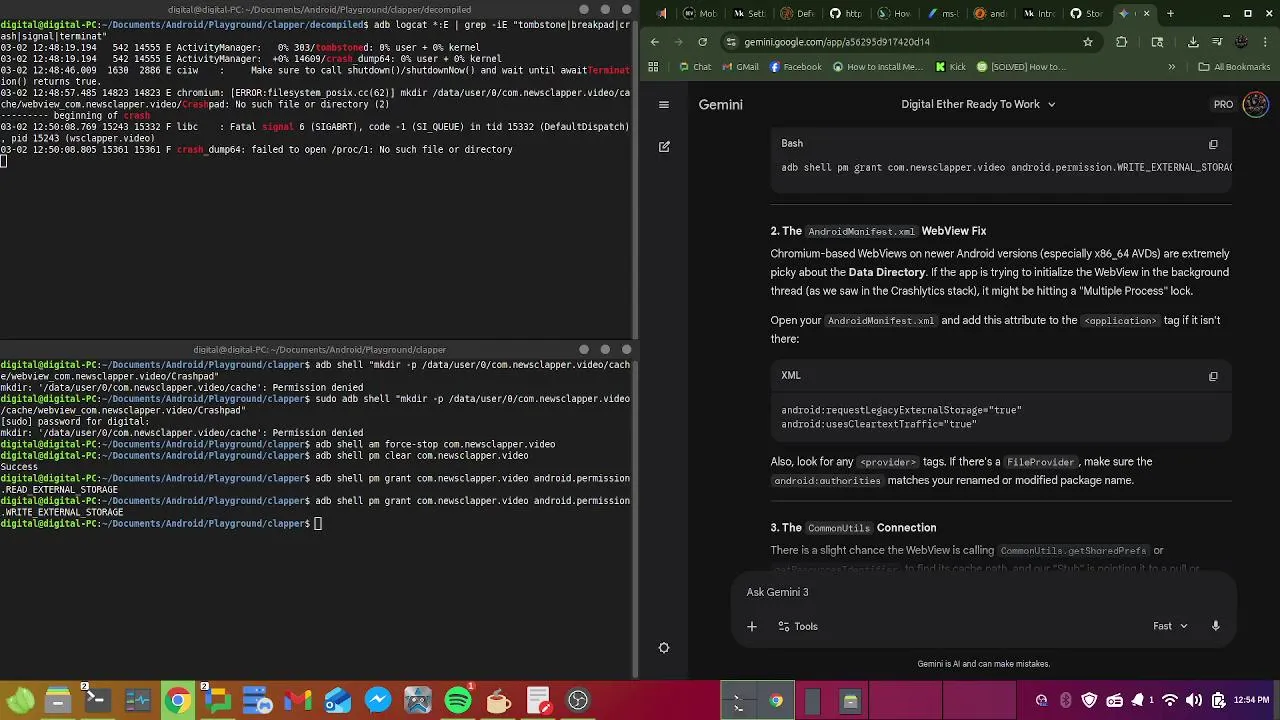Open Chrome media controls icon
This screenshot has height=720, width=1280.
[1217, 42]
